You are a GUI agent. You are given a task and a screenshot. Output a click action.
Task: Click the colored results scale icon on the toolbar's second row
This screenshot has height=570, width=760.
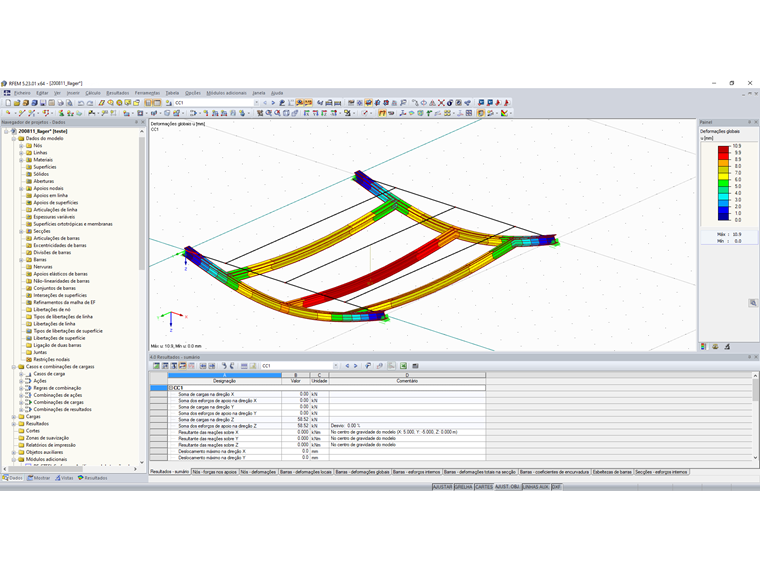pyautogui.click(x=504, y=113)
